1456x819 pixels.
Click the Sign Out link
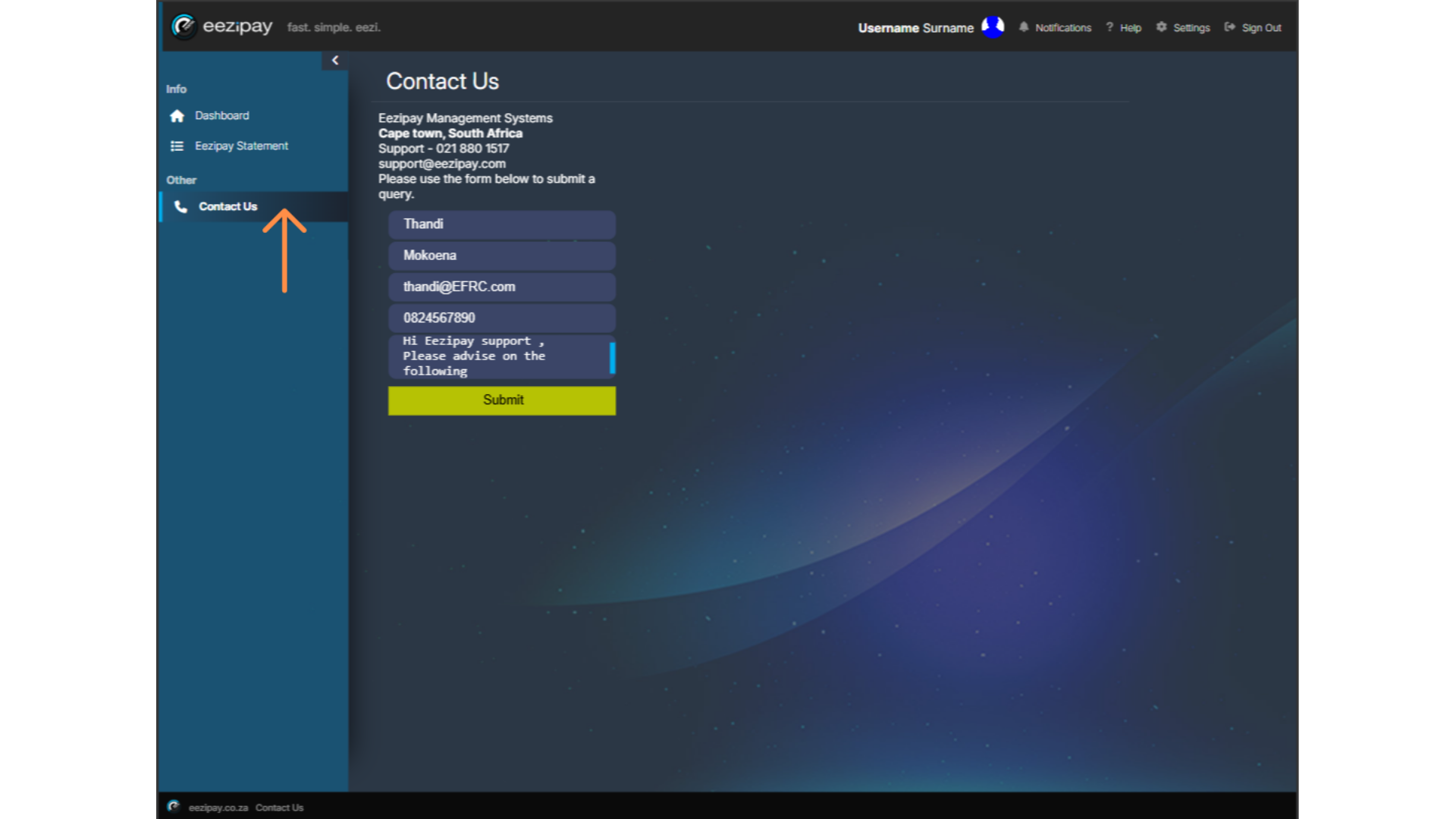coord(1261,28)
